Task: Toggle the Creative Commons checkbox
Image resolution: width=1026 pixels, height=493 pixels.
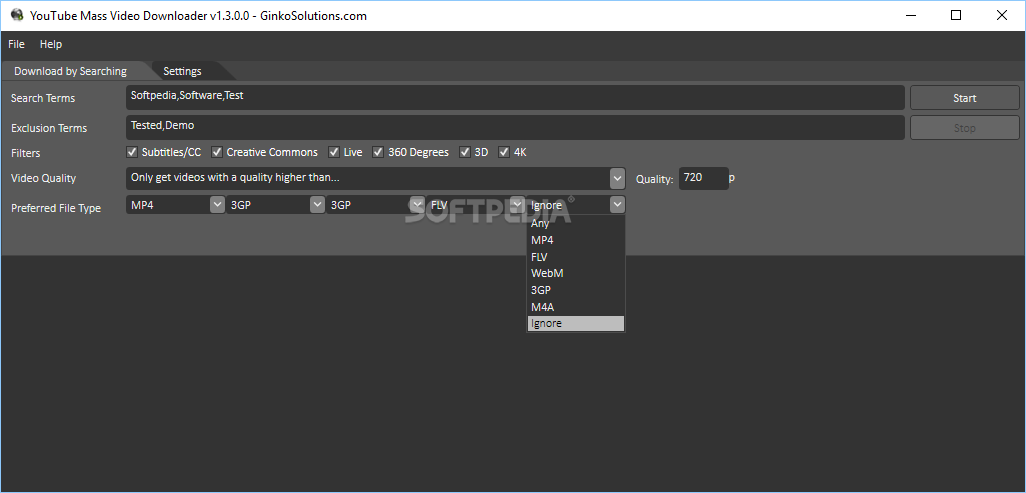Action: 217,152
